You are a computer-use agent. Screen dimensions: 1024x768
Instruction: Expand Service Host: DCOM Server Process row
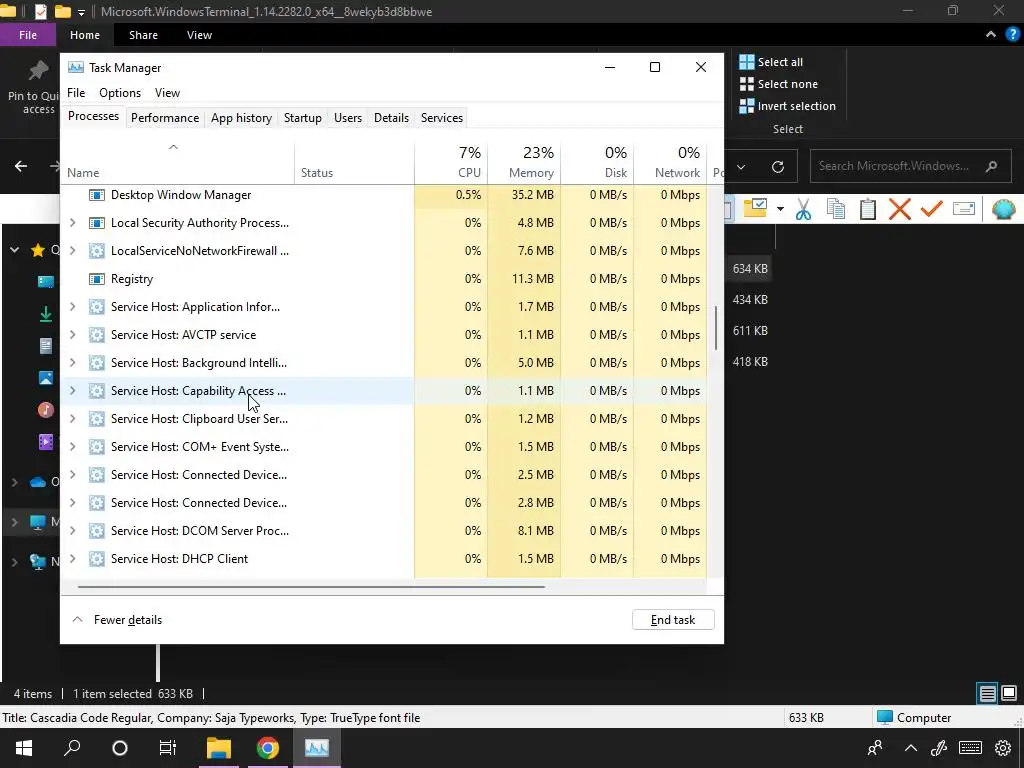(x=72, y=531)
